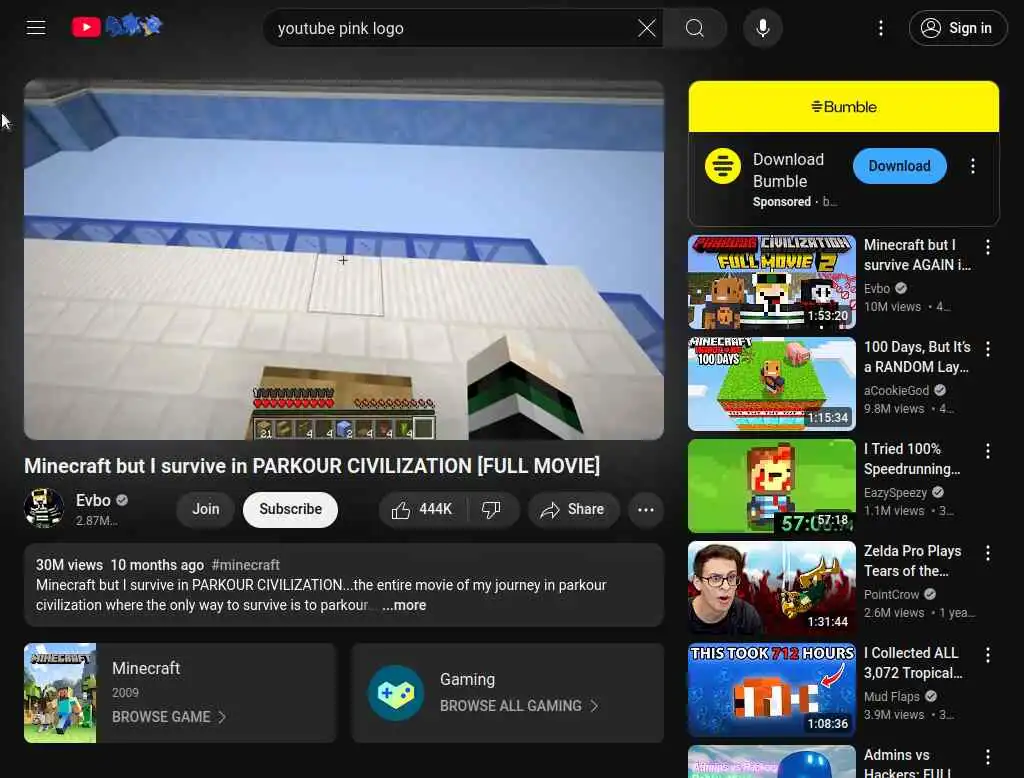Viewport: 1024px width, 778px height.
Task: Open aCookieGod channel name
Action: (x=896, y=390)
